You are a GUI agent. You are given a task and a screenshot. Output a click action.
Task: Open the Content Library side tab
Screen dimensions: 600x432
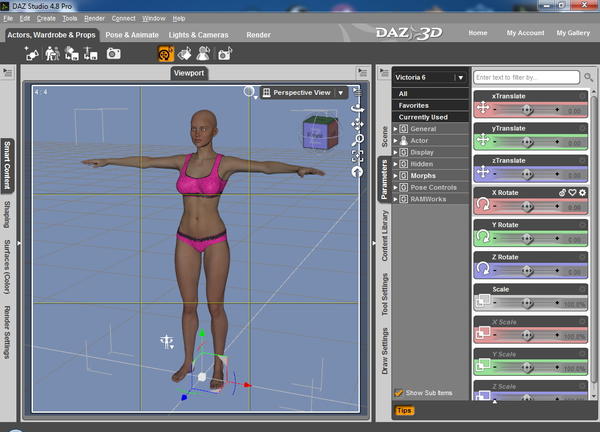(385, 236)
